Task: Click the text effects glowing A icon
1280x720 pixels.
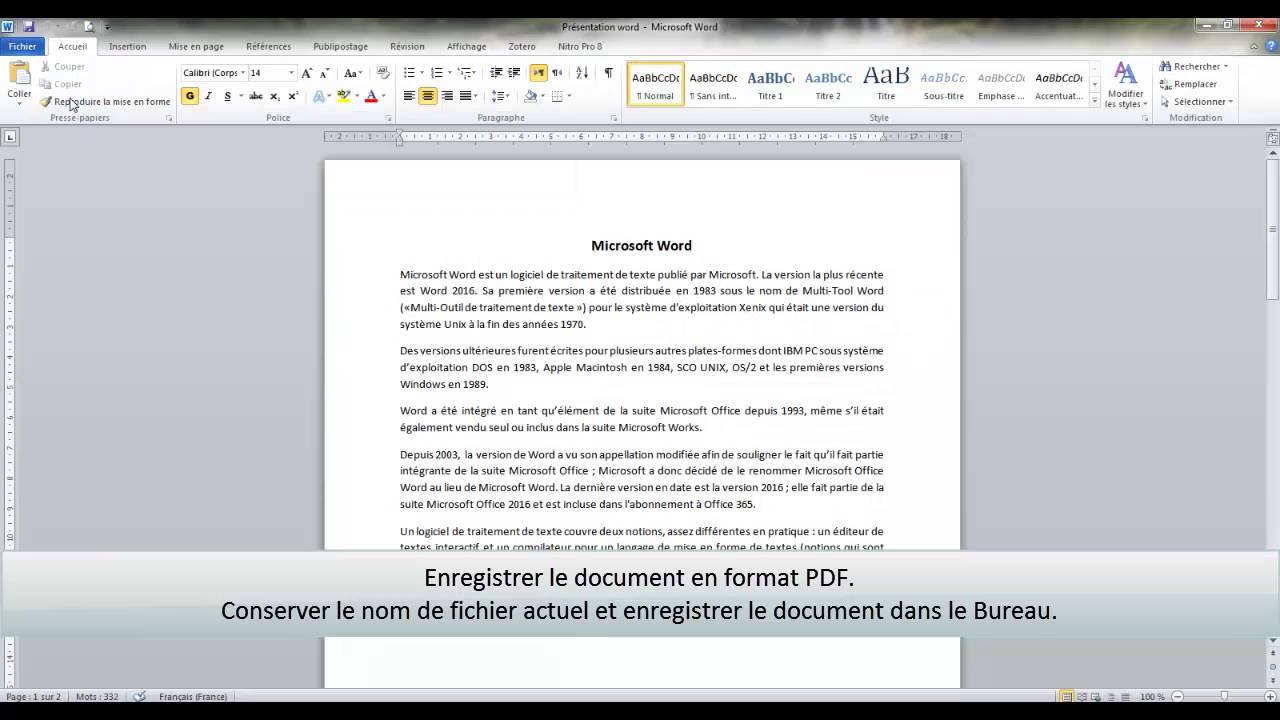Action: point(319,96)
